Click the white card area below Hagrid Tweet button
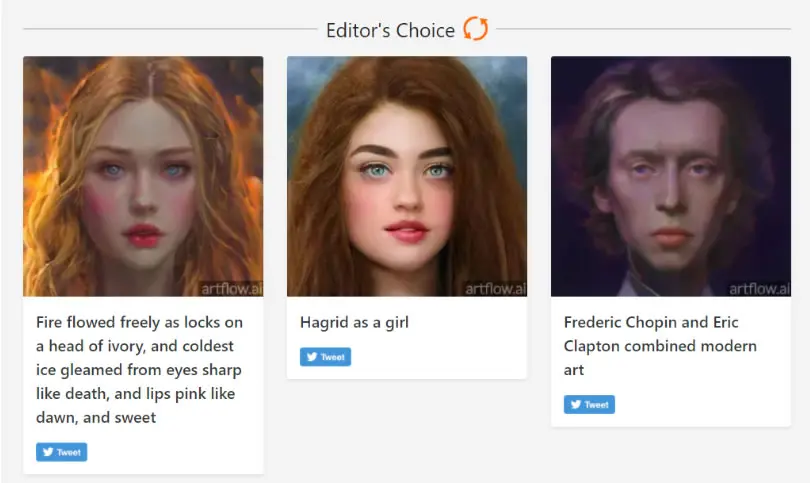This screenshot has height=483, width=810. click(x=407, y=373)
